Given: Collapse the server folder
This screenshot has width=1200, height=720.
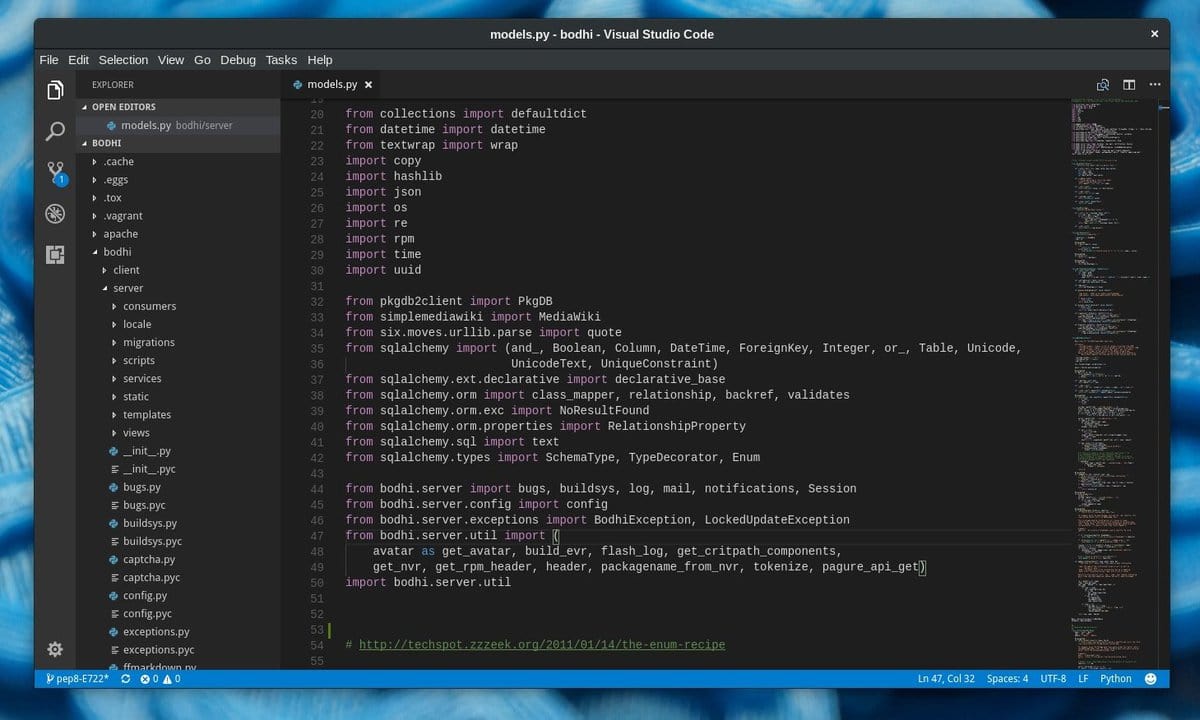Looking at the screenshot, I should tap(128, 288).
